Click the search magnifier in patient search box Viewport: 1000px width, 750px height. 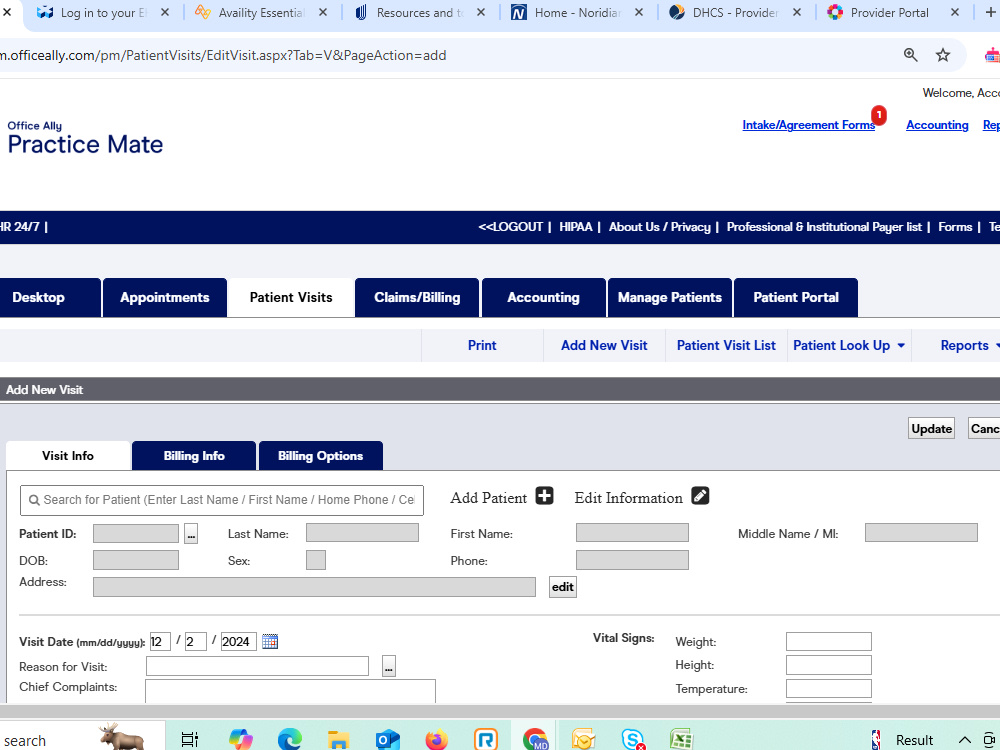pos(34,500)
